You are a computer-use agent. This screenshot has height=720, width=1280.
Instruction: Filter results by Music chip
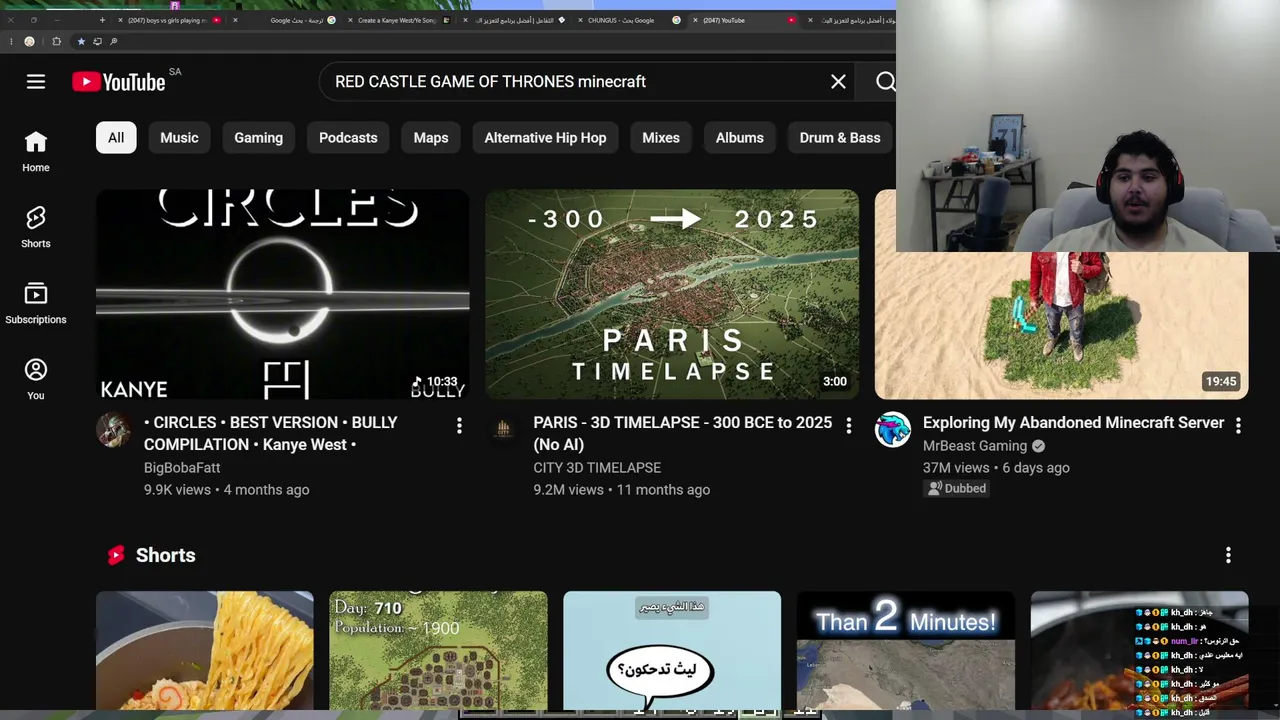click(x=180, y=138)
